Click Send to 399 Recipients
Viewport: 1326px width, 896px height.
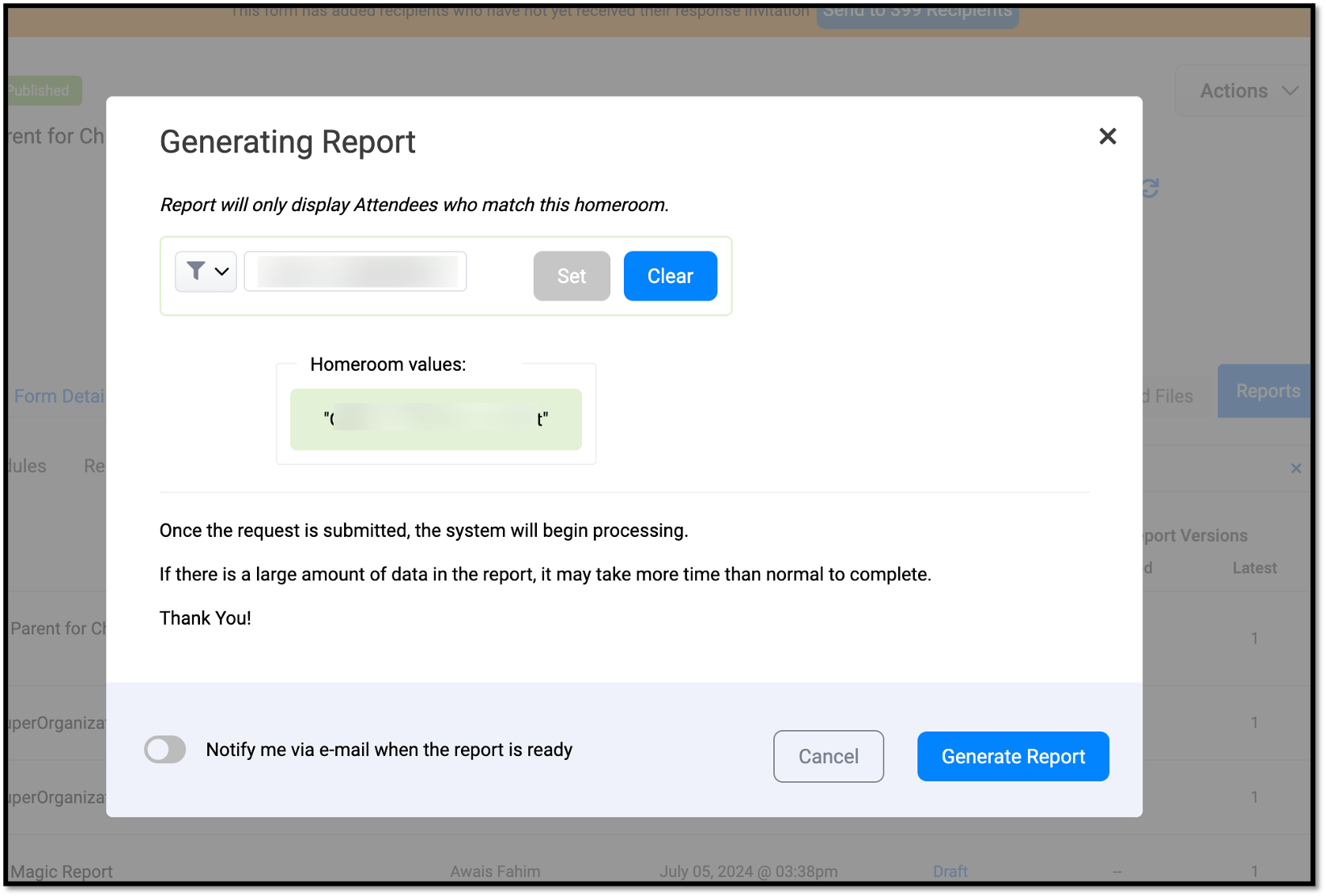click(x=916, y=11)
